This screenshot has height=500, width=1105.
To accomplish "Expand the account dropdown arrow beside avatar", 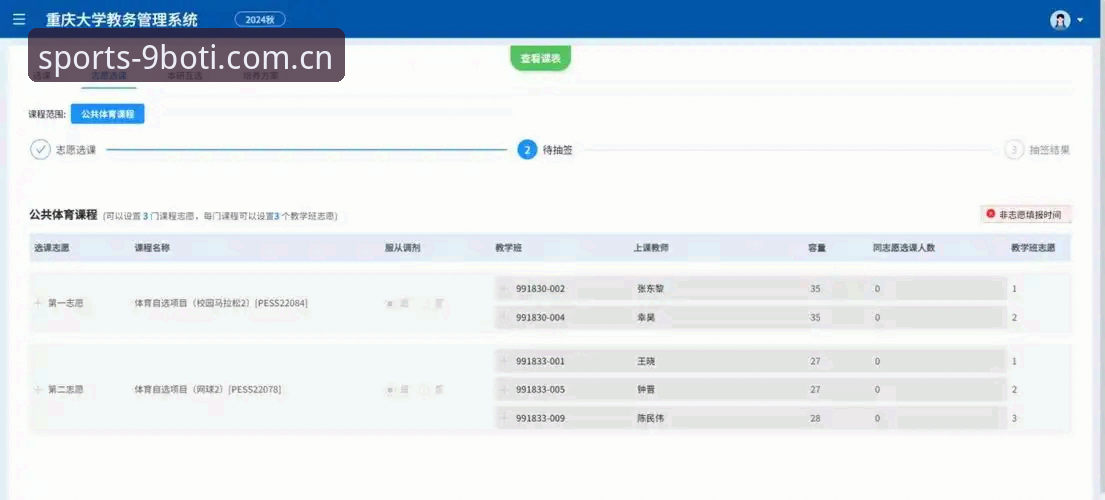I will point(1080,20).
